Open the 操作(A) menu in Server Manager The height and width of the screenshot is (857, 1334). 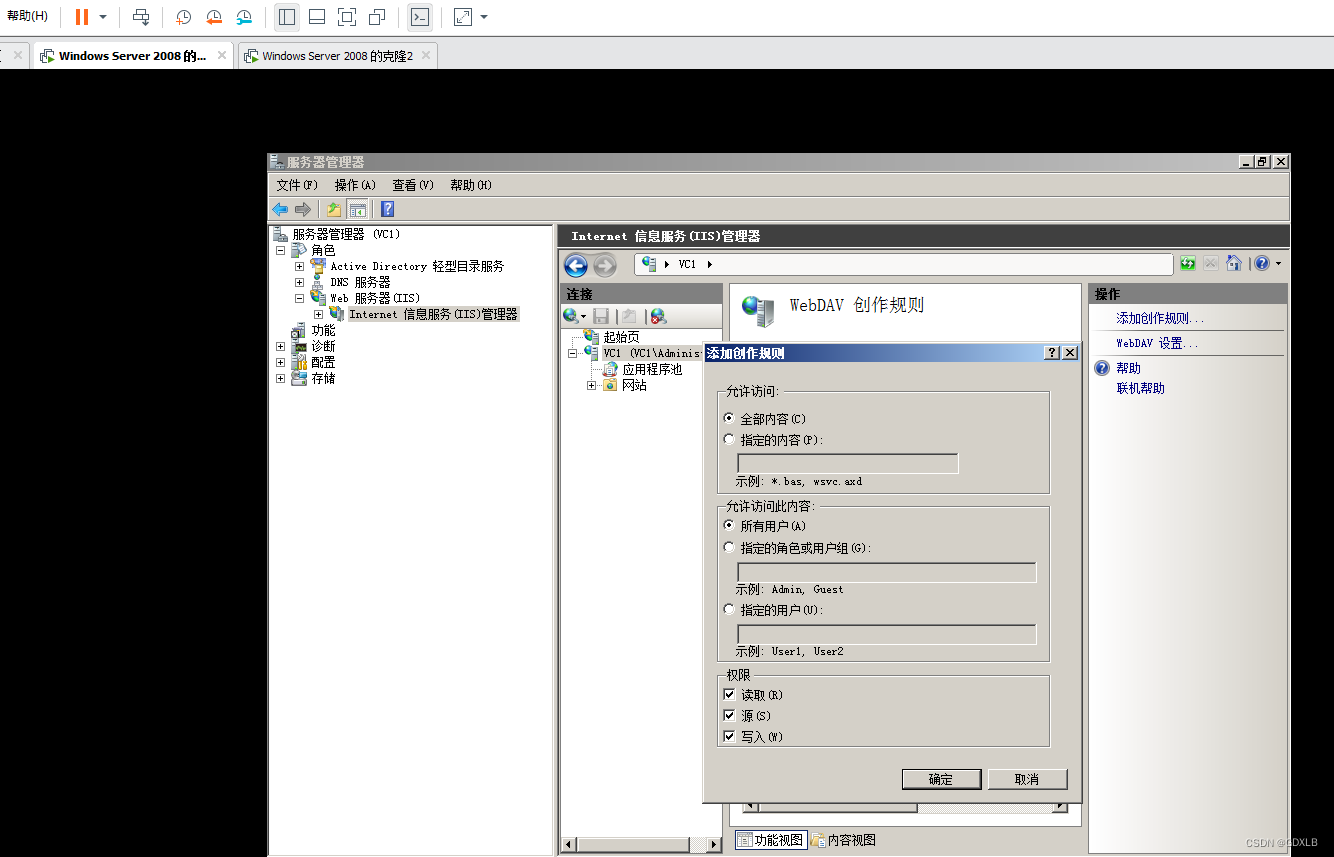[x=355, y=185]
